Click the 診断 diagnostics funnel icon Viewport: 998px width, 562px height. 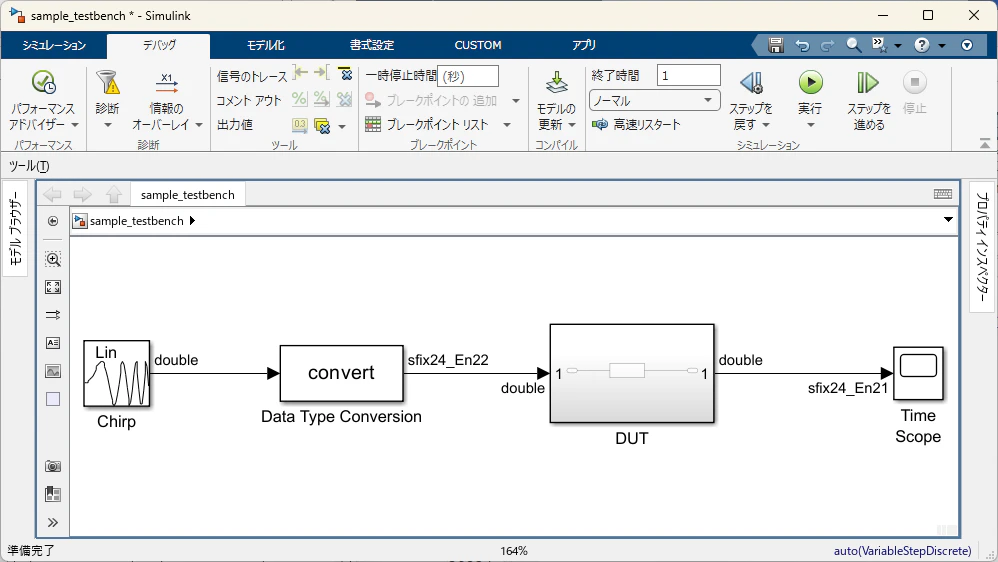[108, 83]
